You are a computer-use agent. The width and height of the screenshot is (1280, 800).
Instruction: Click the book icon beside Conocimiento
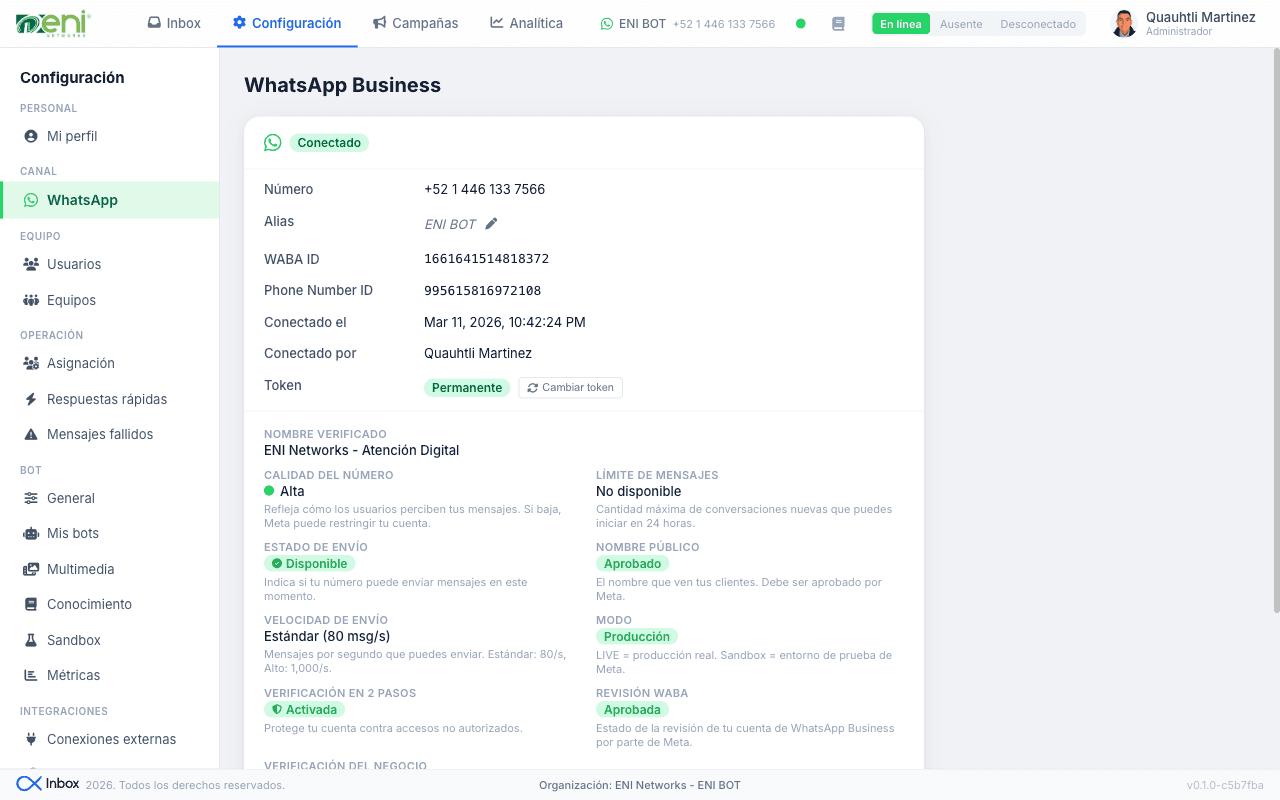tap(31, 604)
